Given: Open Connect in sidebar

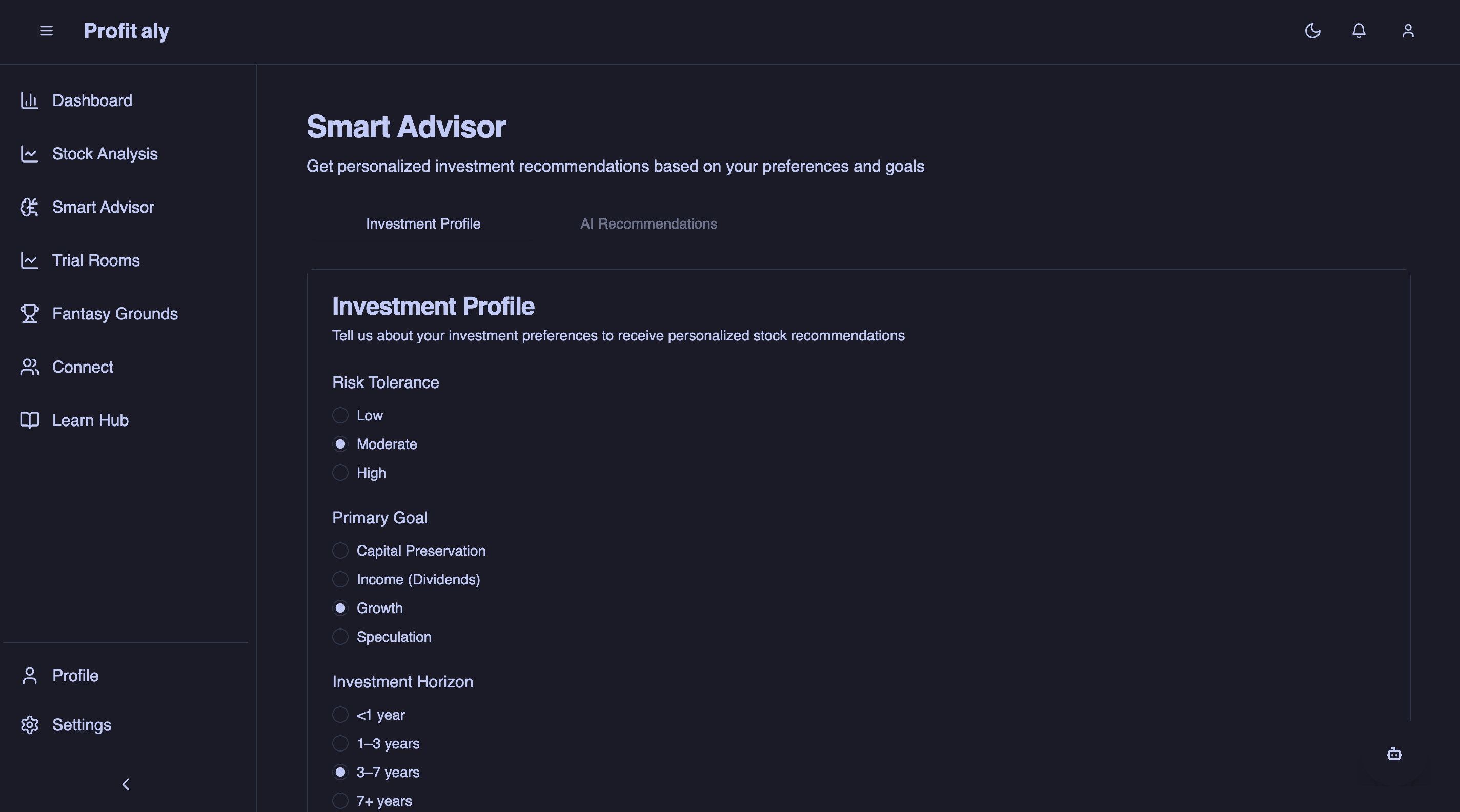Looking at the screenshot, I should click(x=83, y=367).
